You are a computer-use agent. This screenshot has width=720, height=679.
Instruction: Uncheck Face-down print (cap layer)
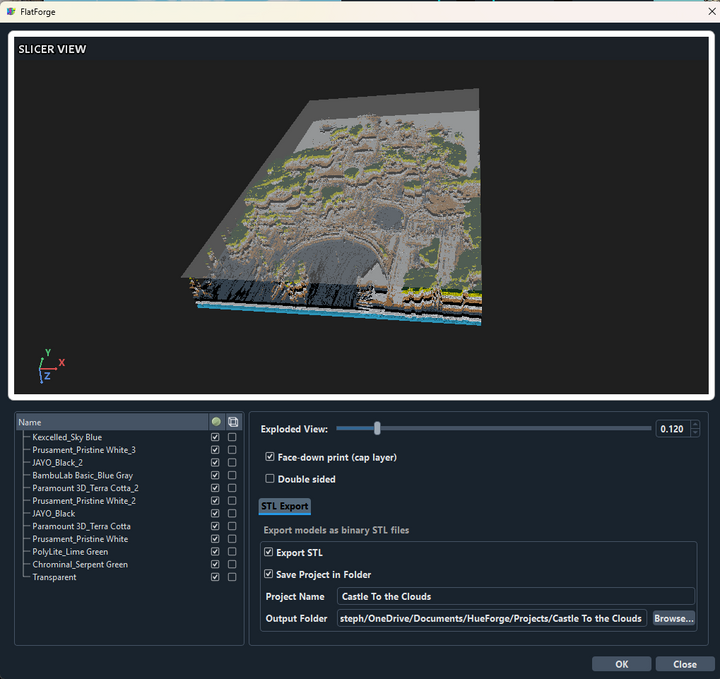(x=270, y=457)
